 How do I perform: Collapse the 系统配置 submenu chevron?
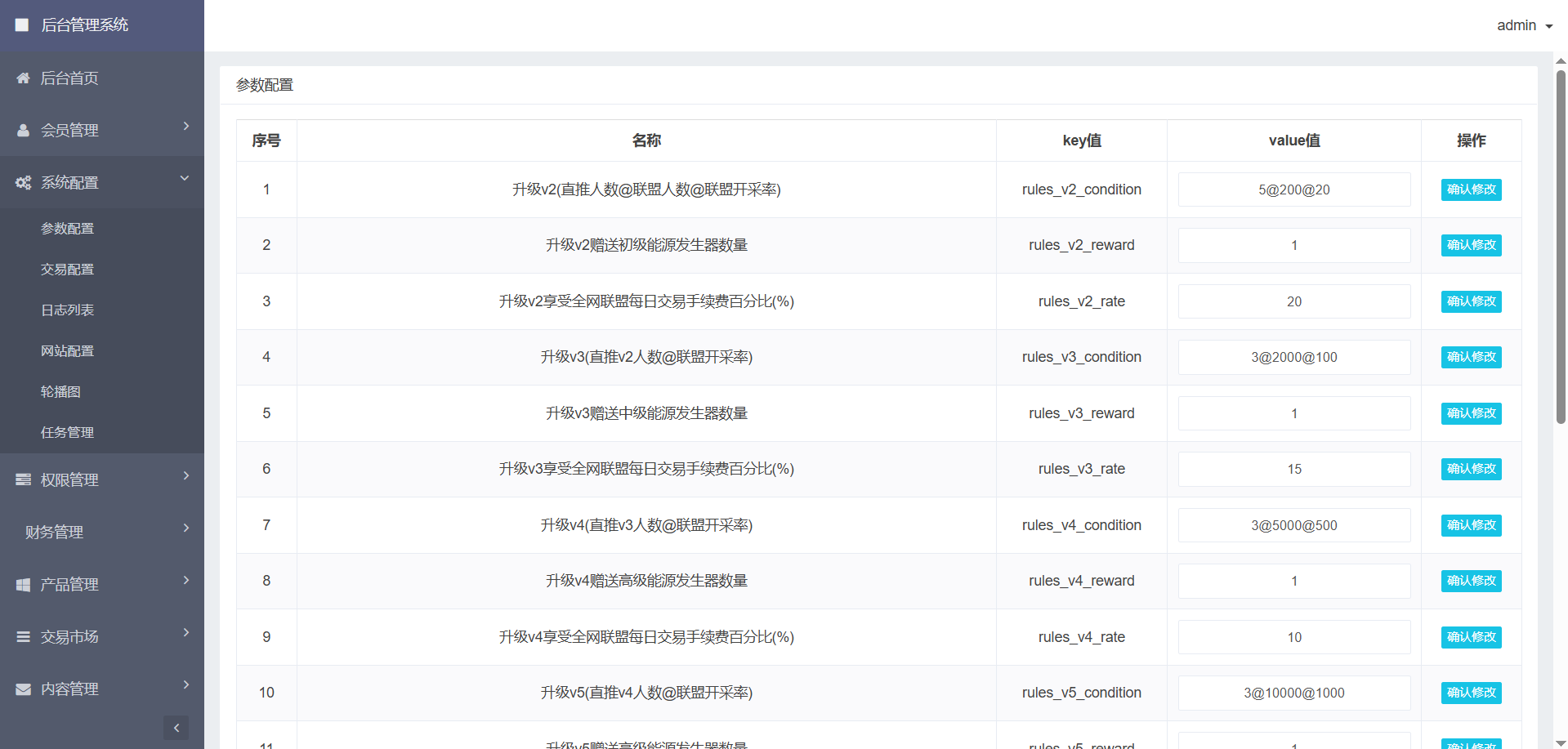[x=185, y=178]
